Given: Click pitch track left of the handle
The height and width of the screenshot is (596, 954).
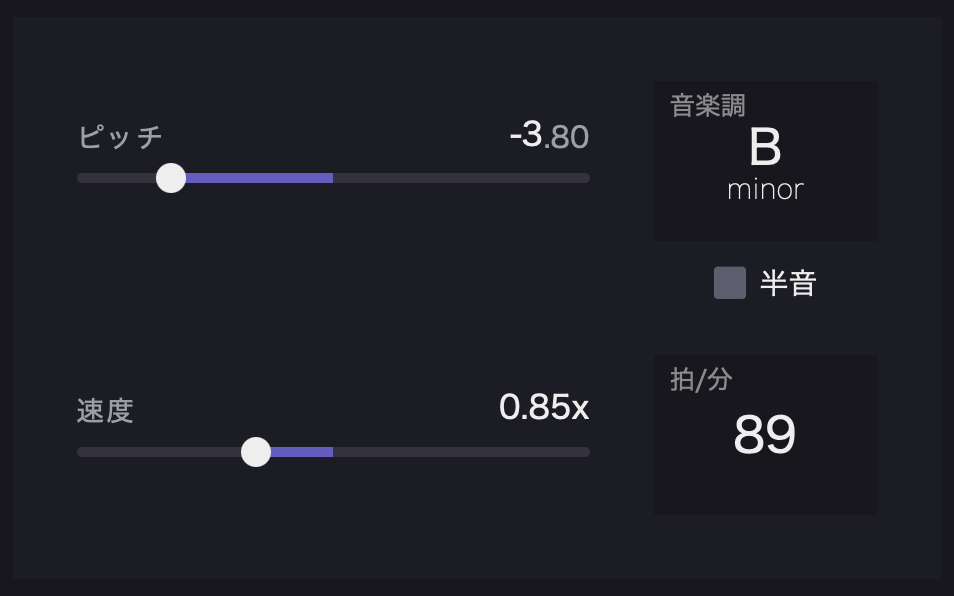Looking at the screenshot, I should [115, 178].
